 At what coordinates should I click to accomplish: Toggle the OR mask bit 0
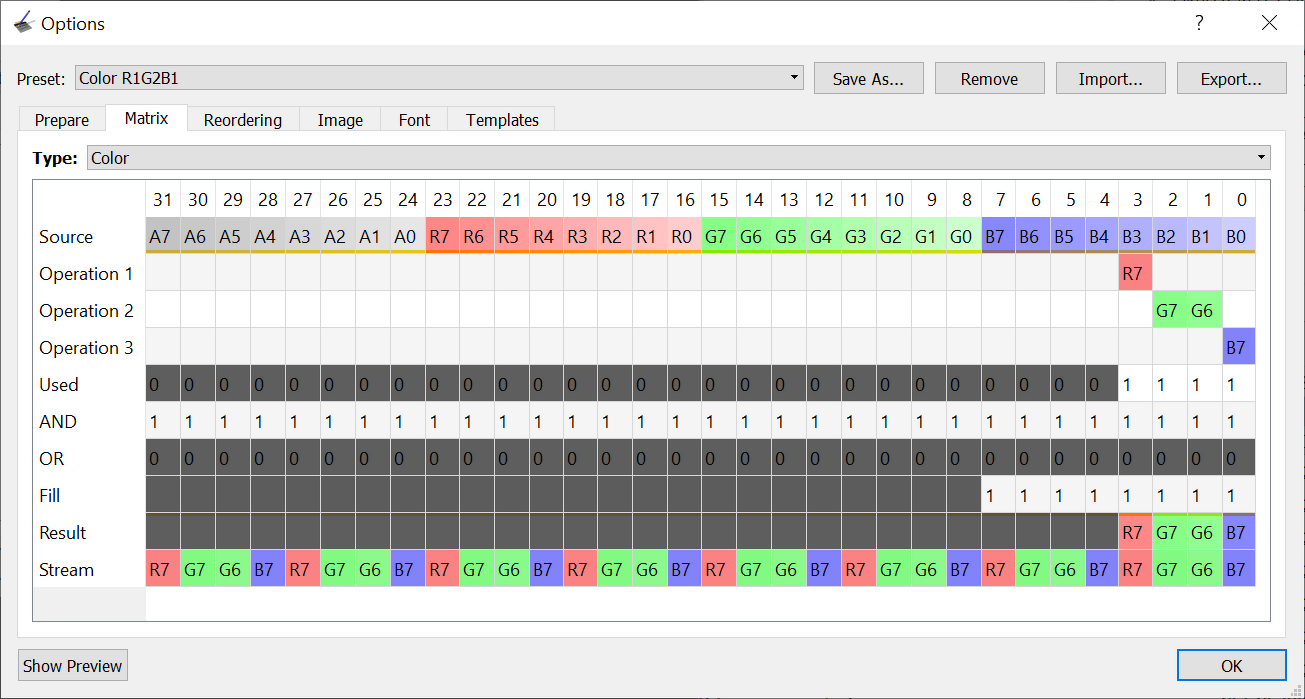coord(1236,458)
